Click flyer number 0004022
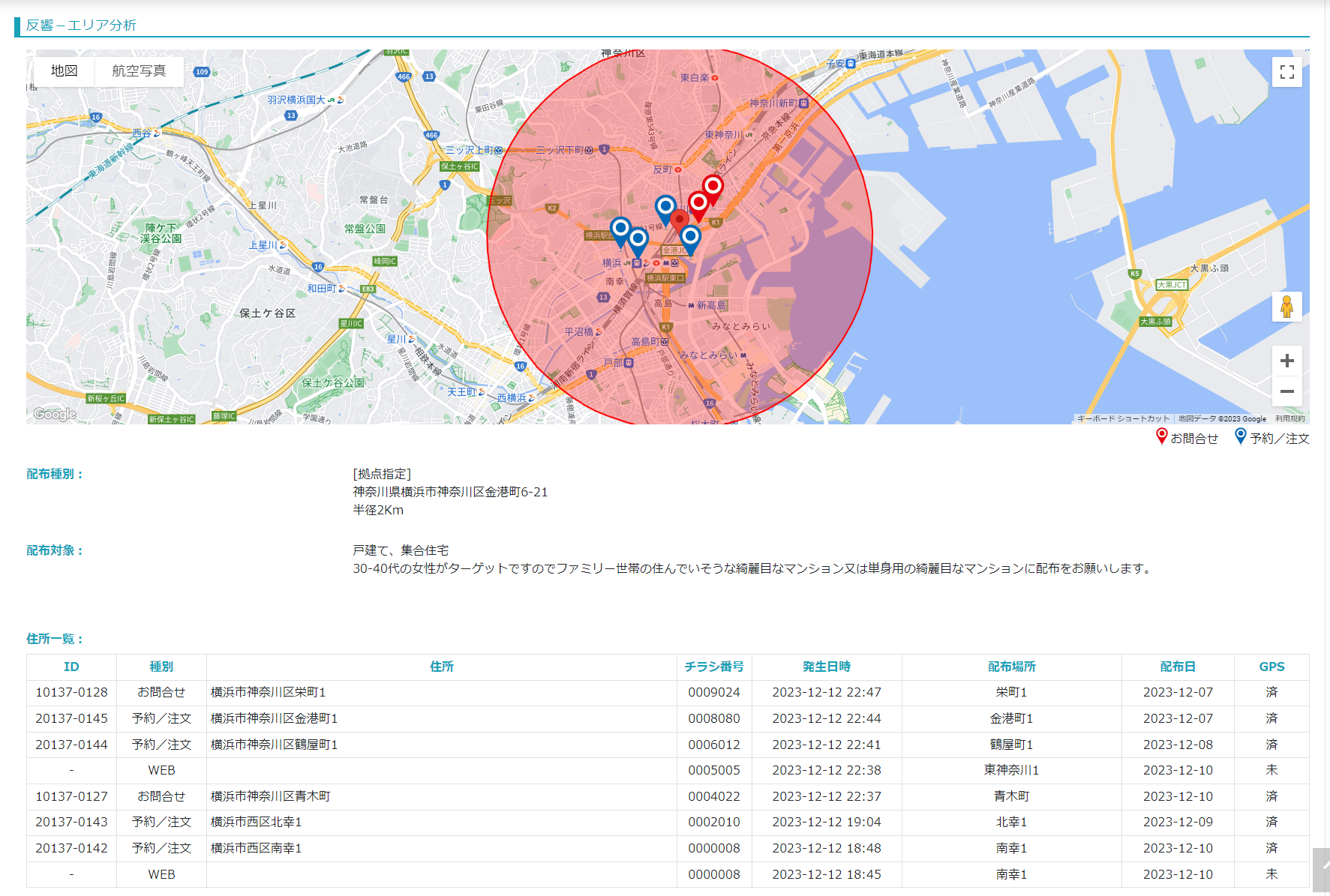The image size is (1330, 896). (714, 797)
